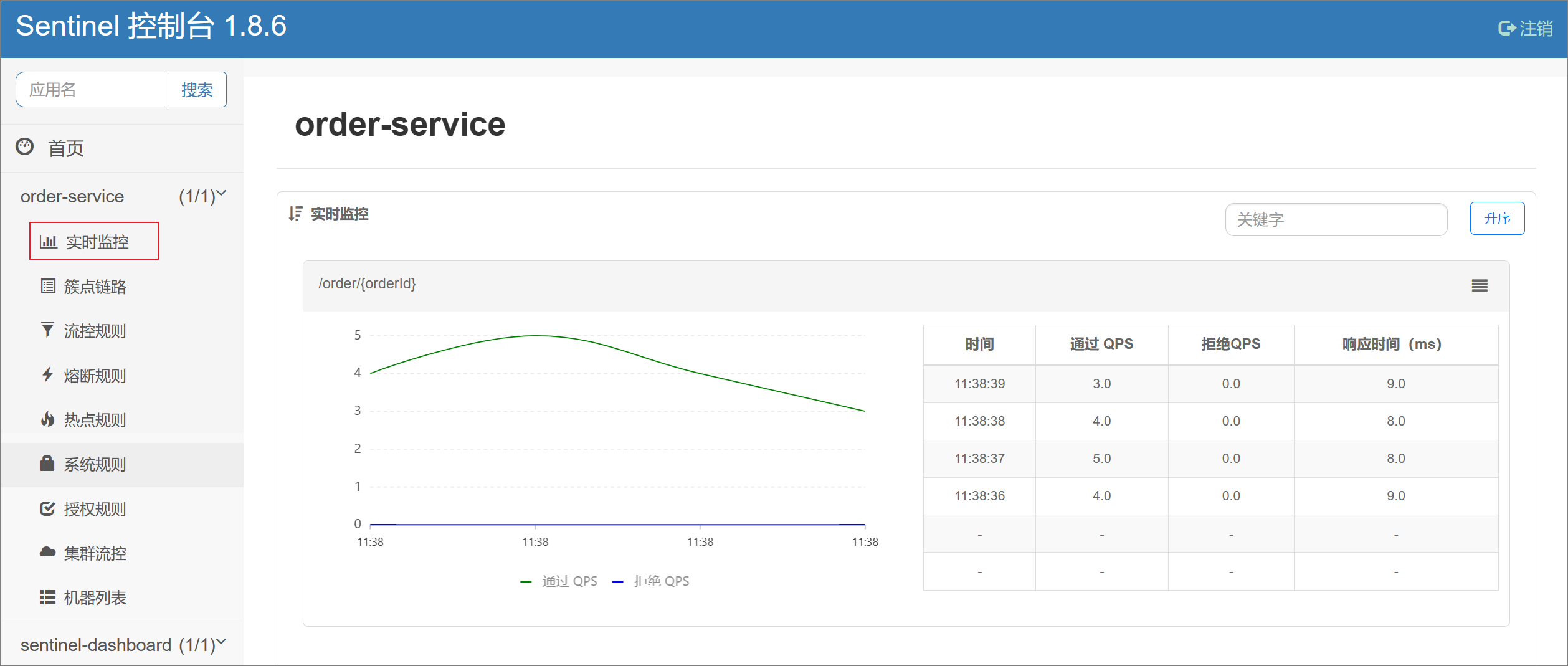Click the 11:38:38 time cell

[x=980, y=421]
